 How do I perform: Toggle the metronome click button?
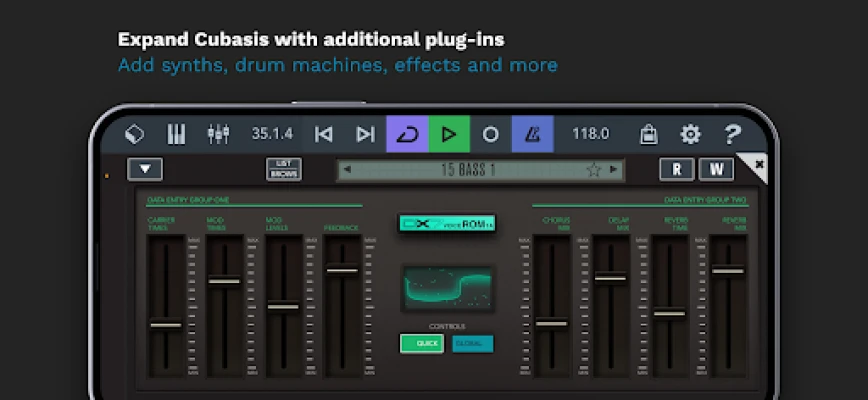click(533, 134)
